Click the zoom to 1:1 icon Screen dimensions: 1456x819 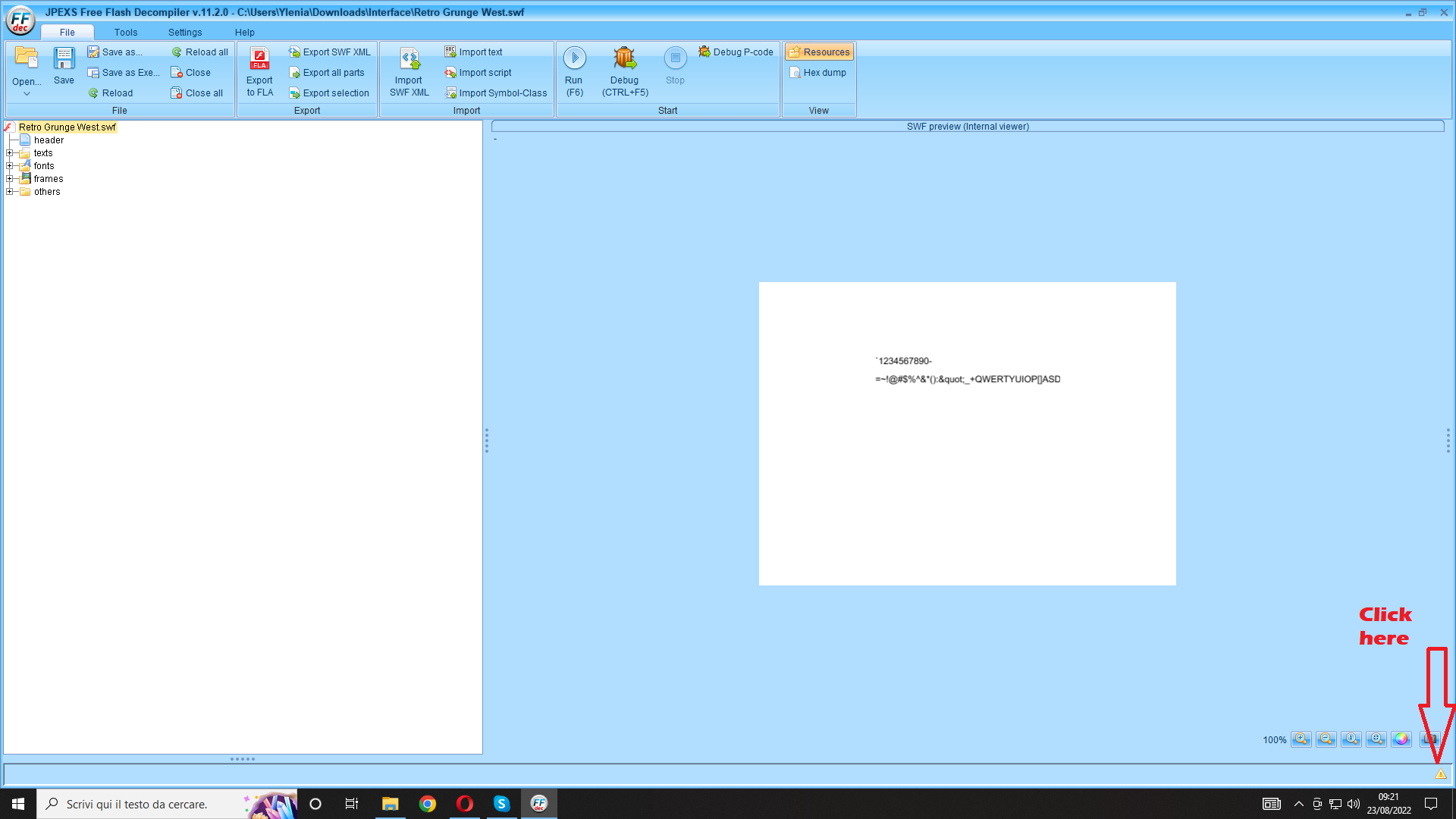click(1351, 739)
